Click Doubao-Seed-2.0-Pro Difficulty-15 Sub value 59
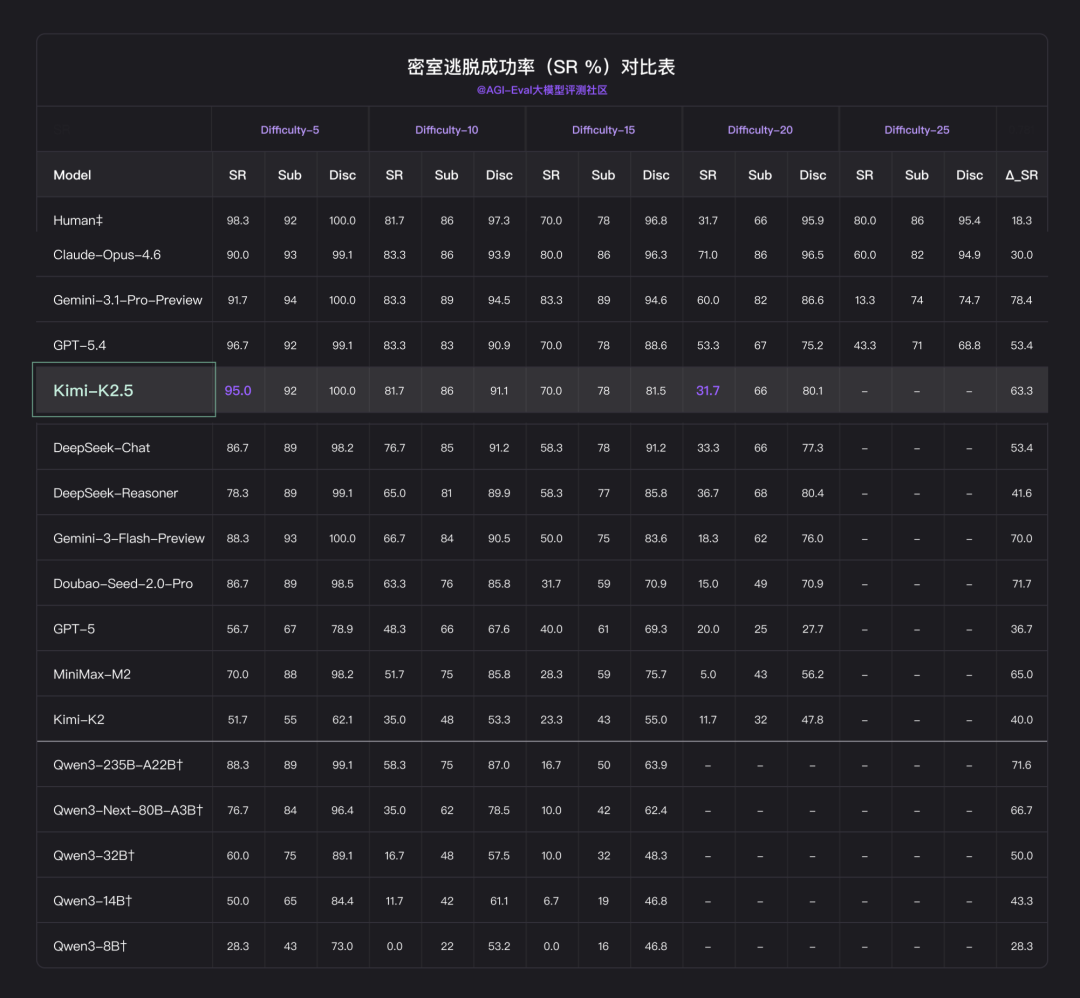1080x998 pixels. (x=603, y=583)
